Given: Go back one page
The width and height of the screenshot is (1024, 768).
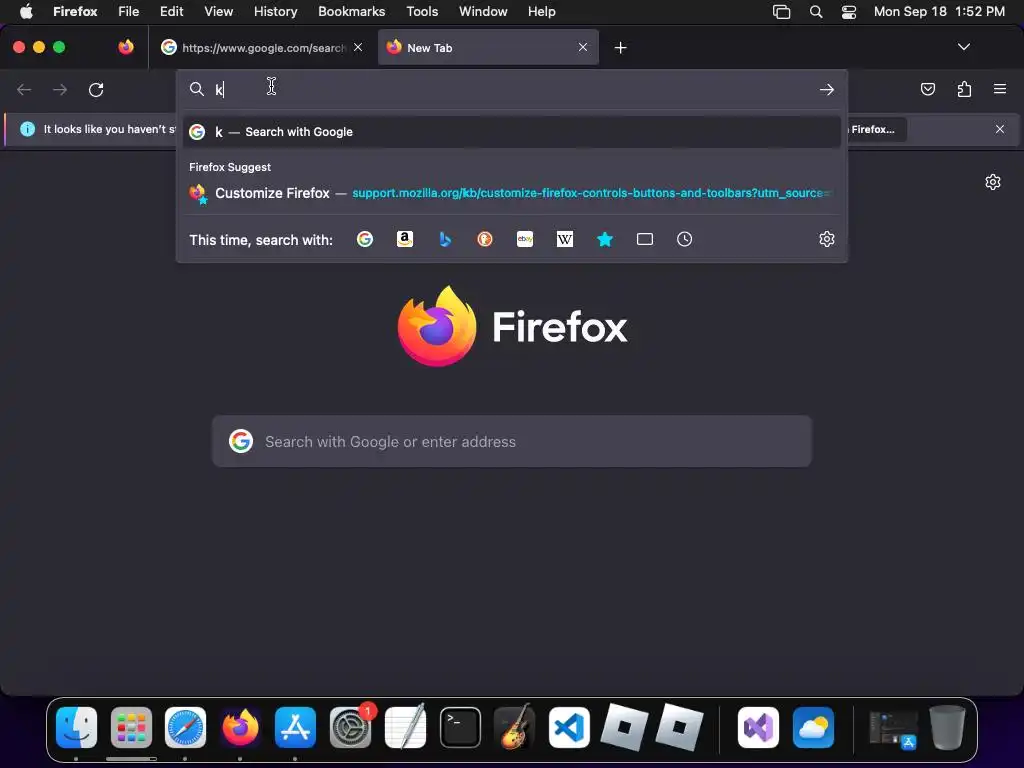Looking at the screenshot, I should (x=24, y=89).
